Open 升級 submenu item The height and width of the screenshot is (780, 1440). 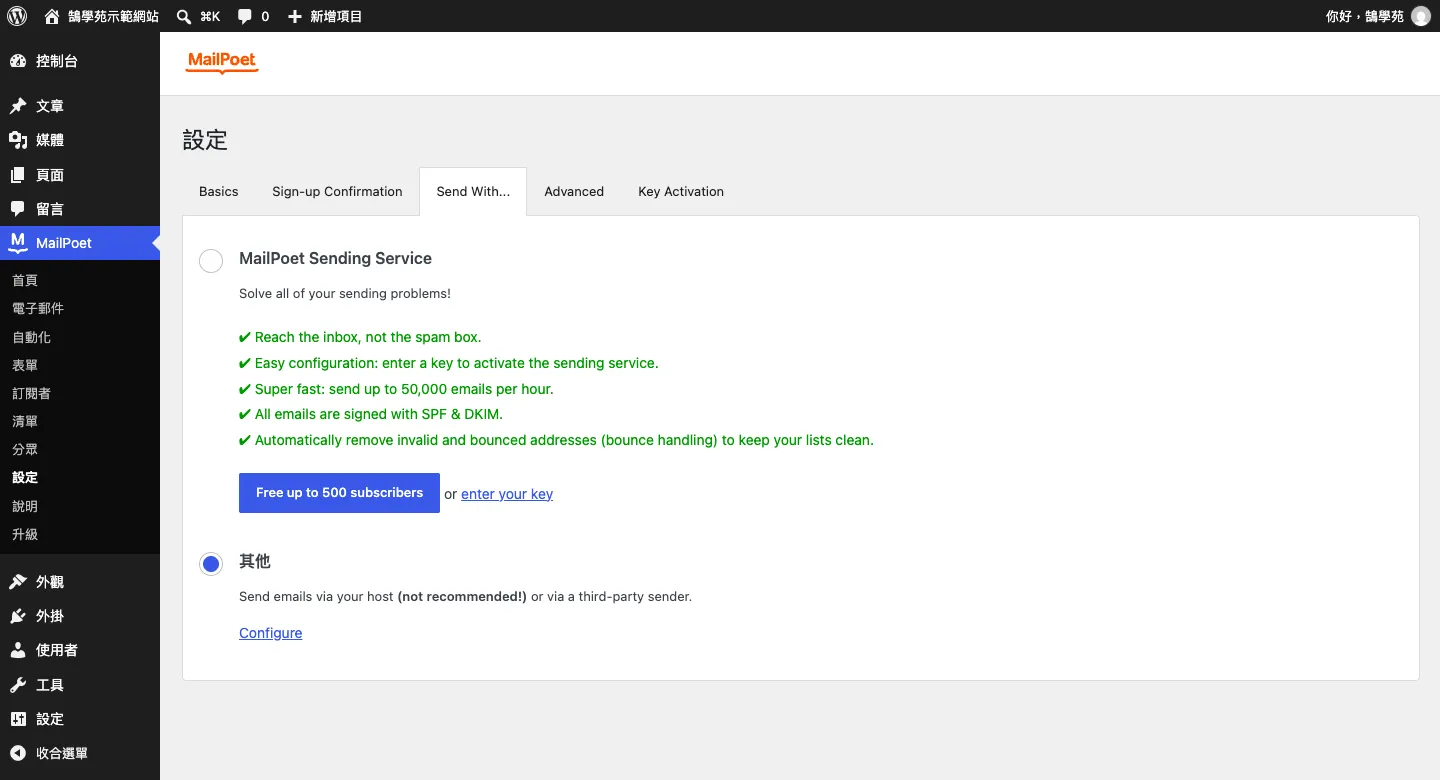[25, 534]
